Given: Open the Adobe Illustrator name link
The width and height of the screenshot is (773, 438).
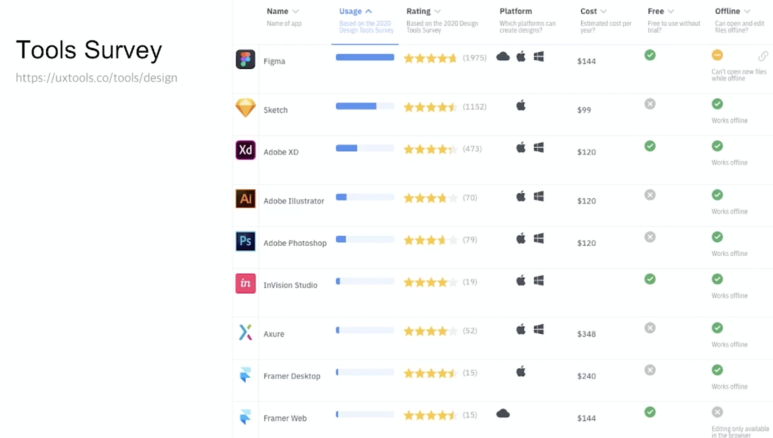Looking at the screenshot, I should (294, 201).
